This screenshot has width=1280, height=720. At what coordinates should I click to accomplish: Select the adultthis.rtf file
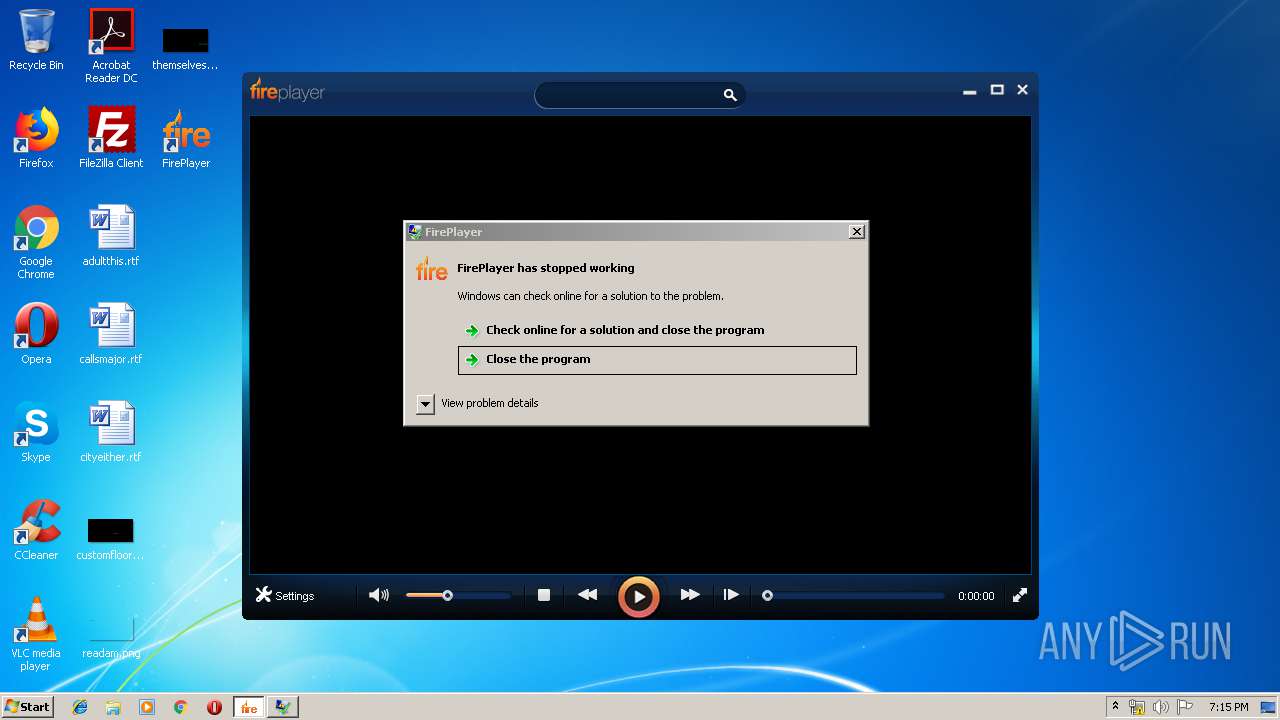pyautogui.click(x=111, y=236)
